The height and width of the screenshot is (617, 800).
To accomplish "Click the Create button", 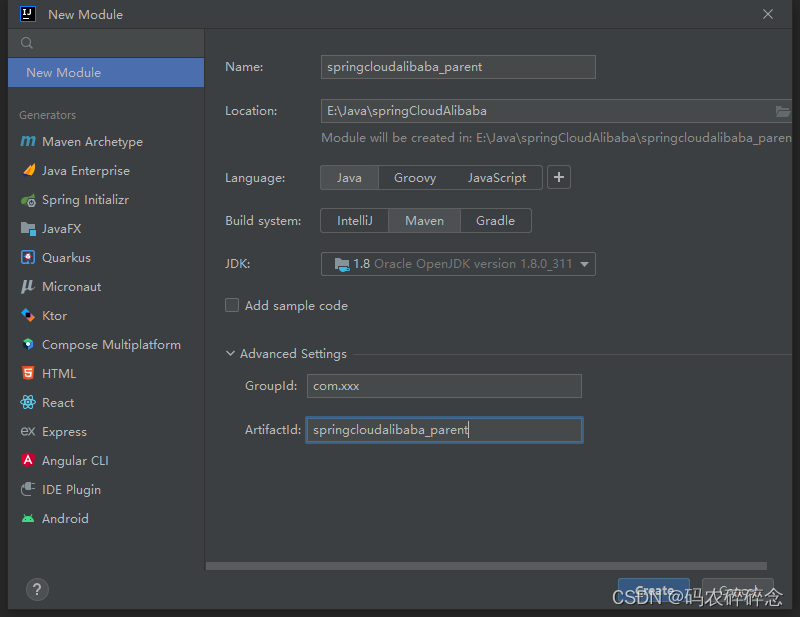I will point(654,590).
